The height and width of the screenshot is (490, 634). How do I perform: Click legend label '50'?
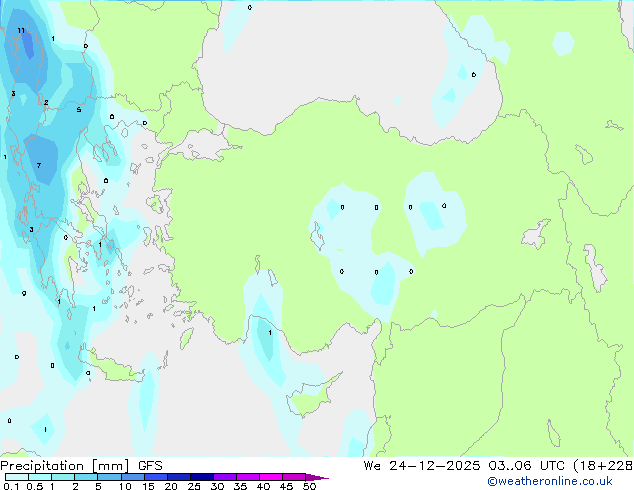pyautogui.click(x=309, y=486)
